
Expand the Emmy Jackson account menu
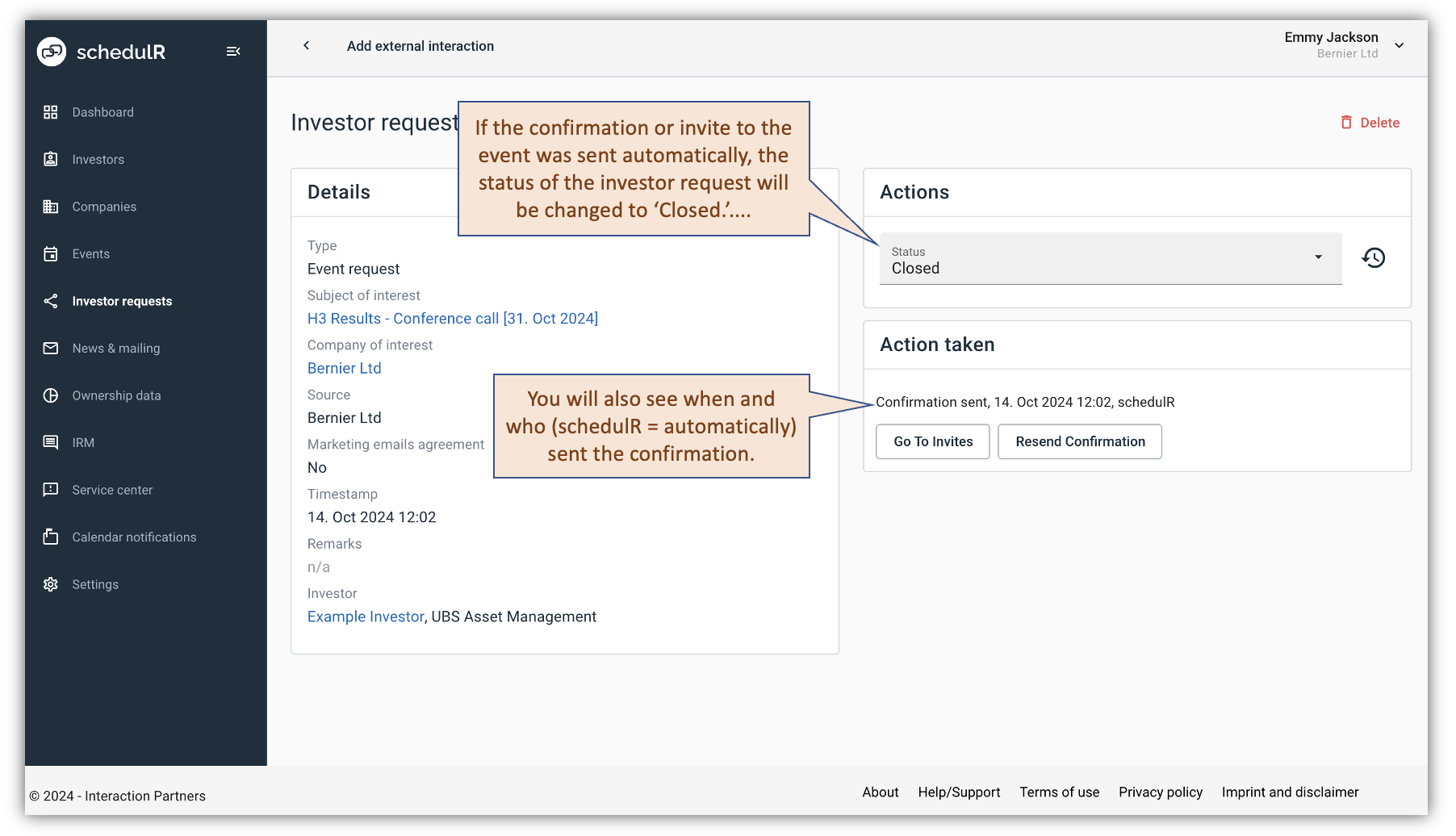click(x=1400, y=45)
